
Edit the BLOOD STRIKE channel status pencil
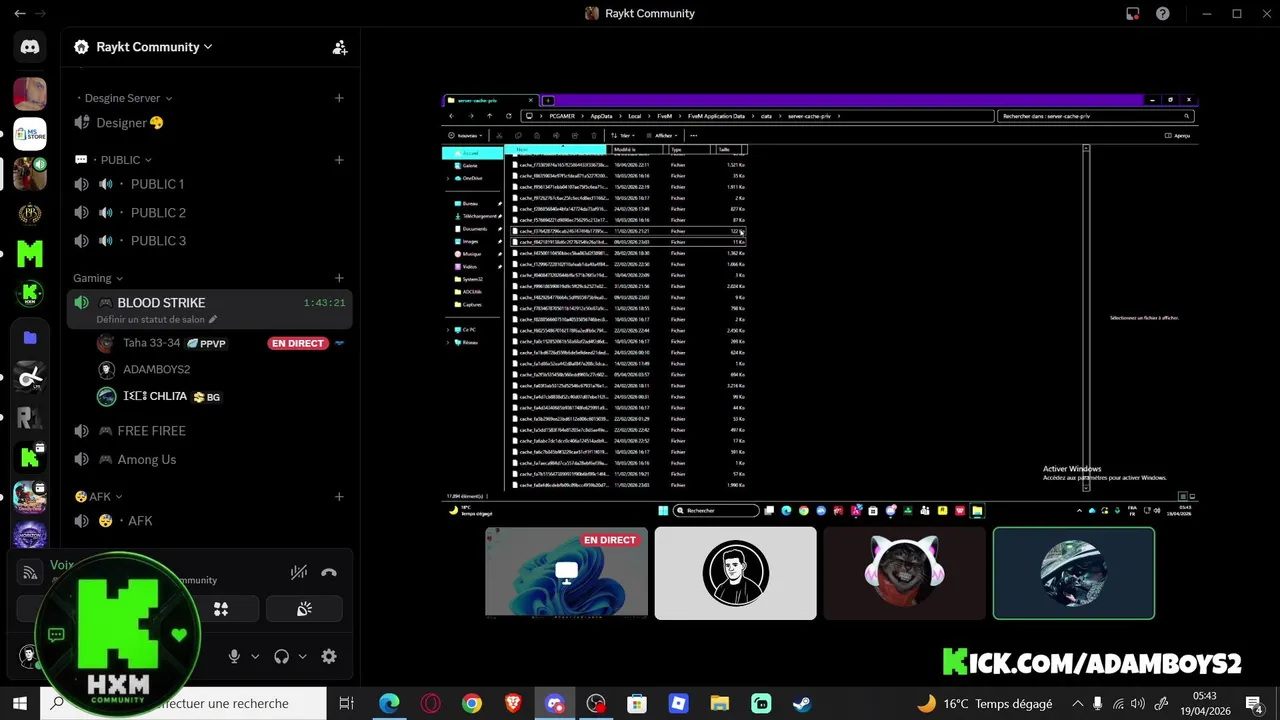[212, 320]
